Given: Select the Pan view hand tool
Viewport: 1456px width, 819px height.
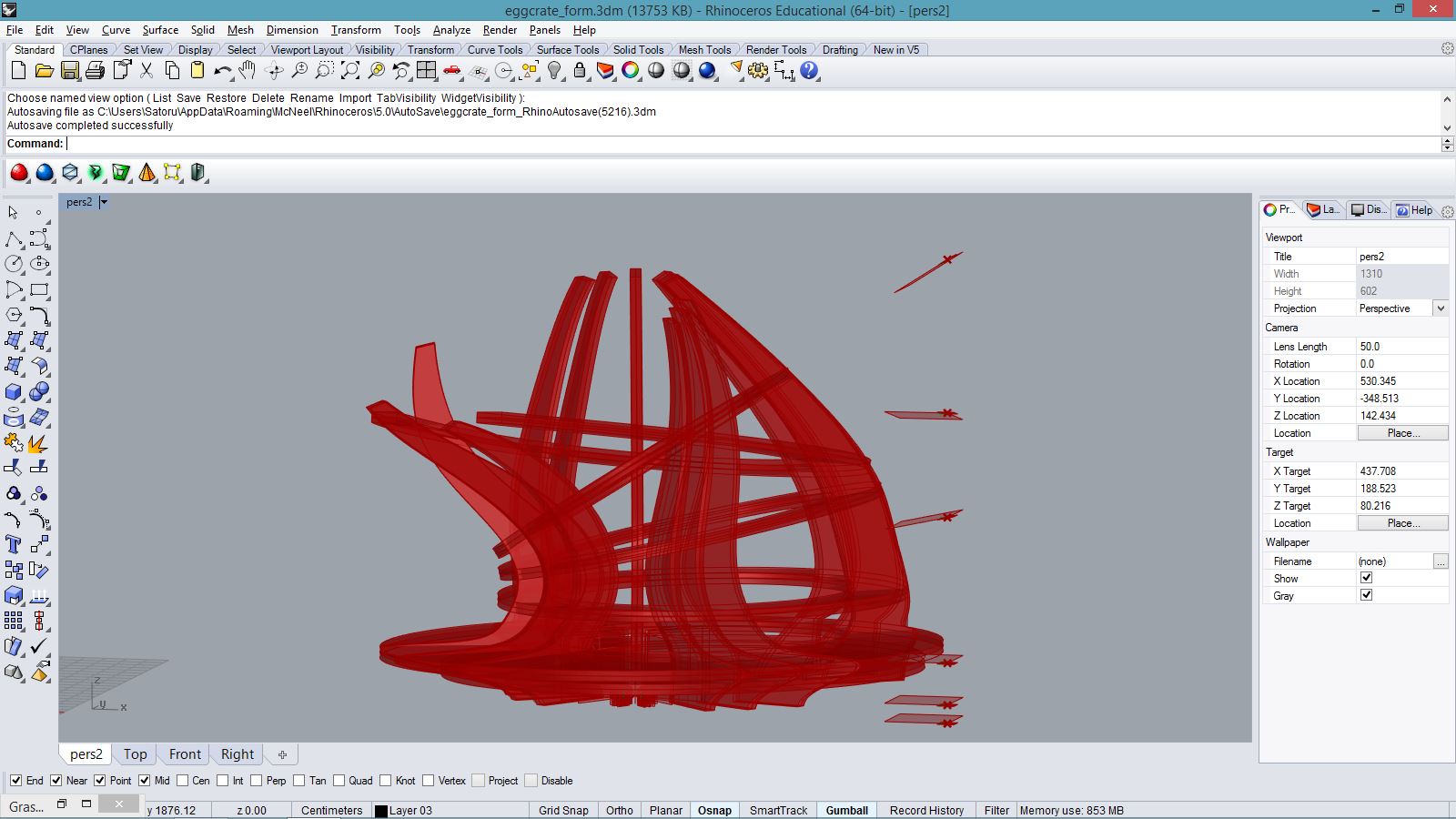Looking at the screenshot, I should click(x=248, y=71).
